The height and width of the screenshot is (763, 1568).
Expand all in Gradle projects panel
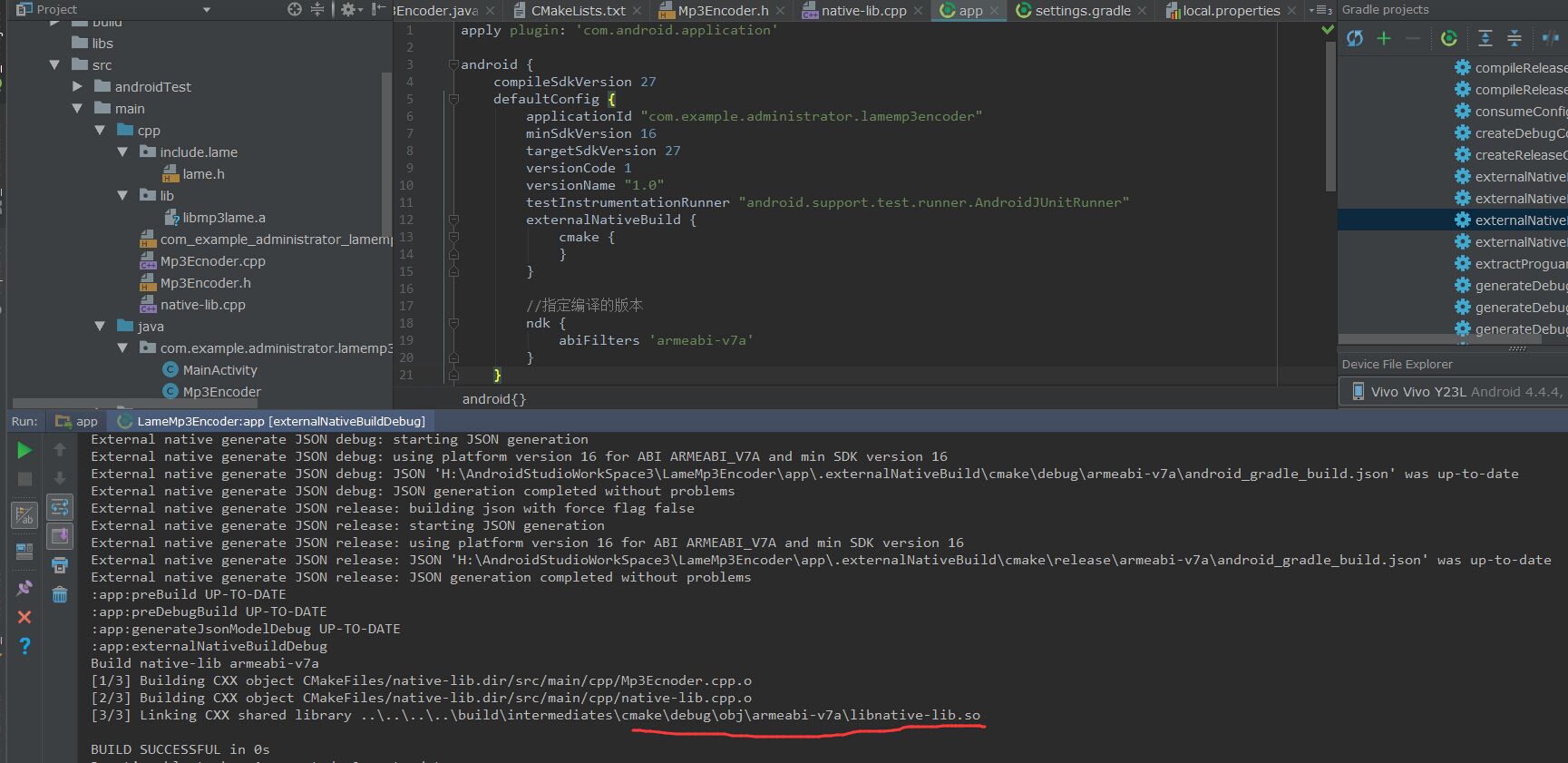1485,38
